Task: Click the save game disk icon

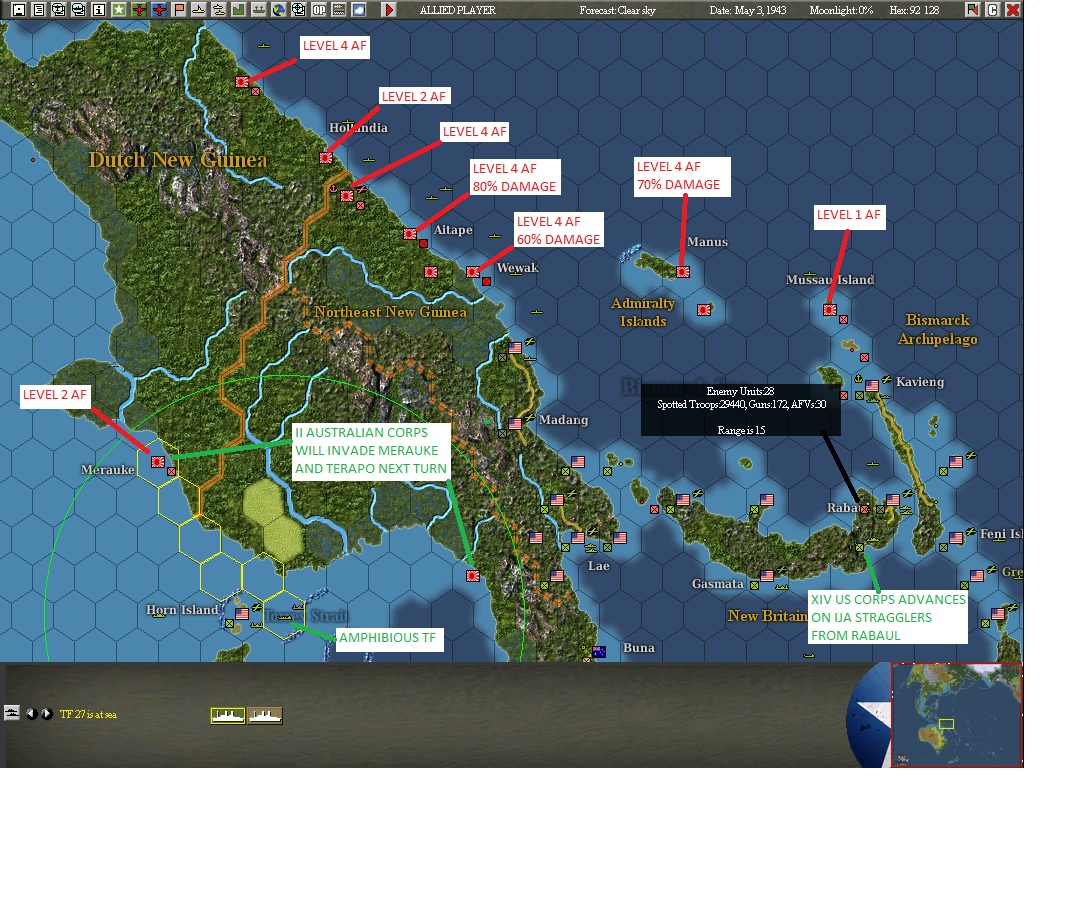Action: [19, 10]
